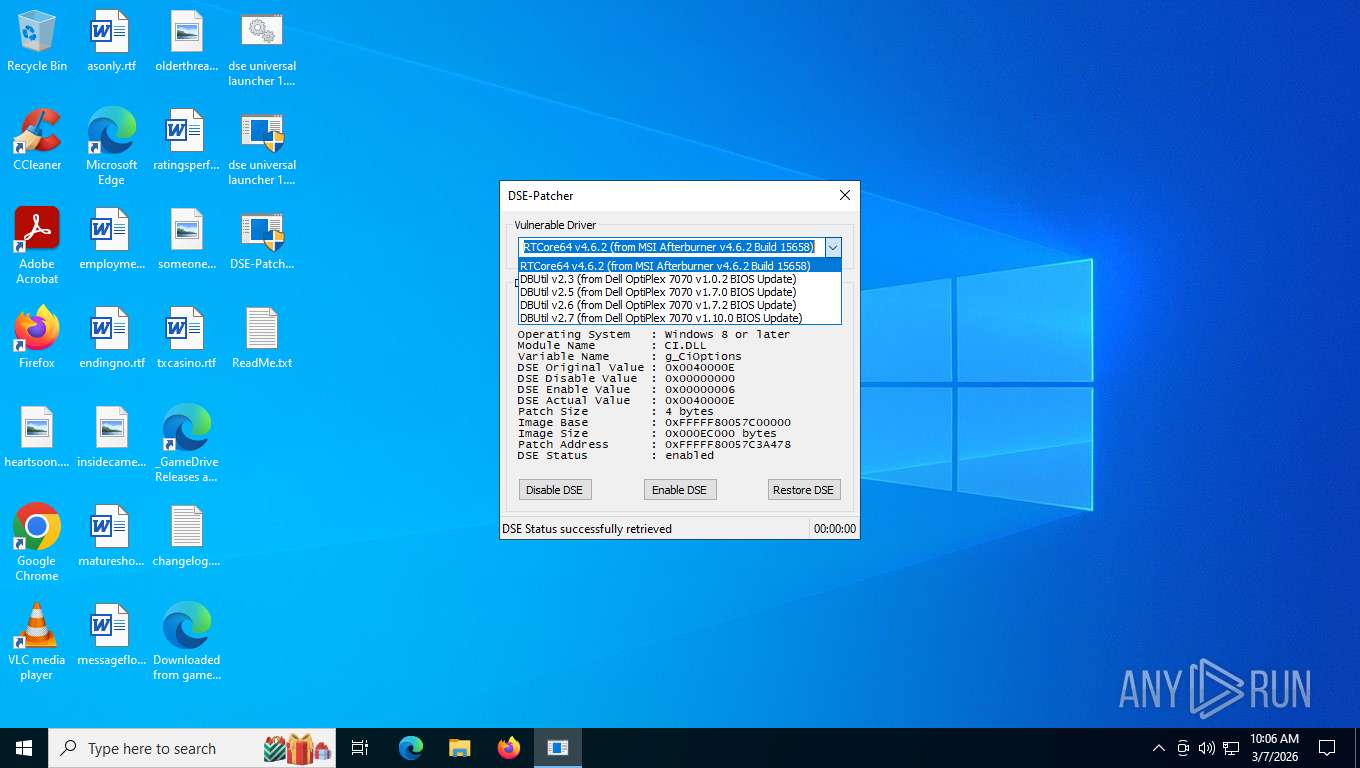The image size is (1360, 768).
Task: Choose DBUtil v2.7 driver option
Action: [x=680, y=318]
